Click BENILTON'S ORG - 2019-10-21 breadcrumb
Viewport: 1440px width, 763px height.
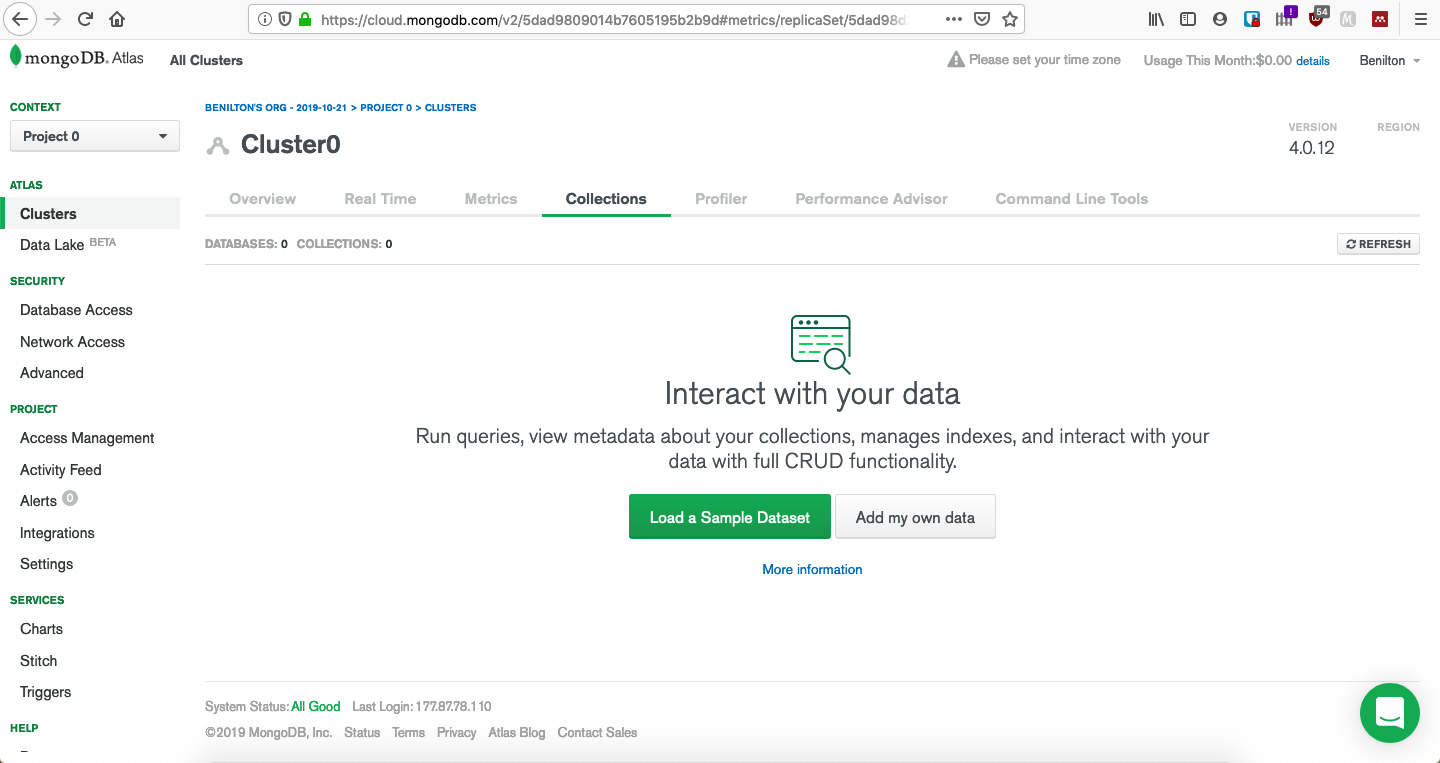tap(276, 107)
